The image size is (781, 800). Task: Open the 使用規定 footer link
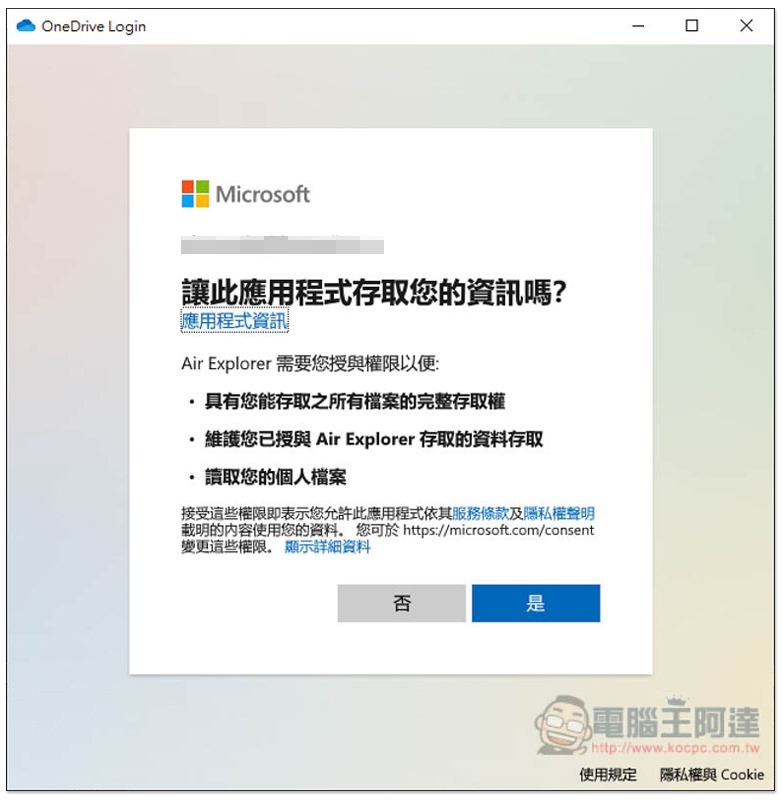(x=608, y=774)
